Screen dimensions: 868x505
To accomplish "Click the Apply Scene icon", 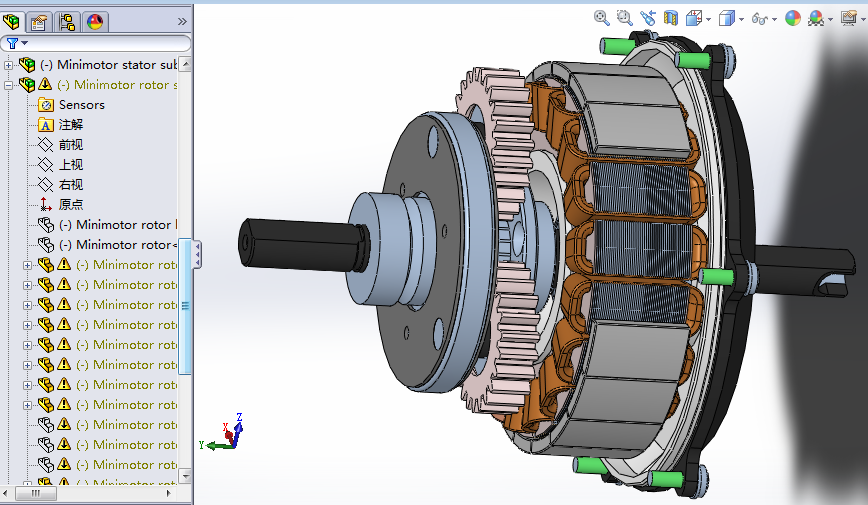I will [x=816, y=18].
